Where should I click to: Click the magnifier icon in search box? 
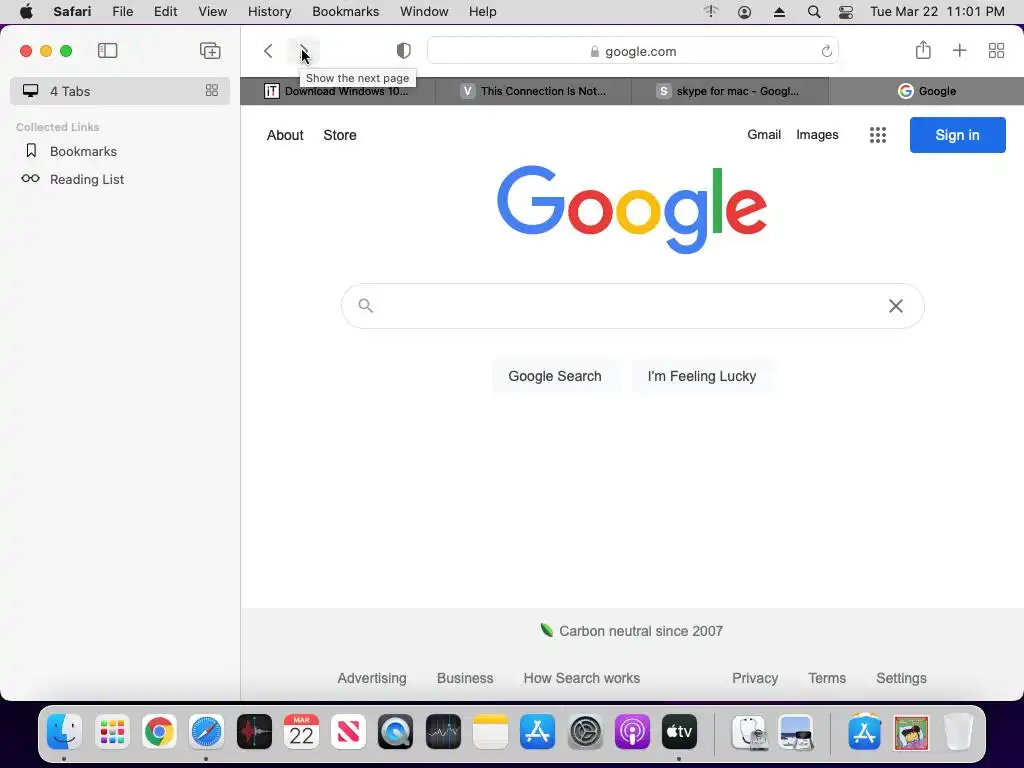click(x=366, y=306)
